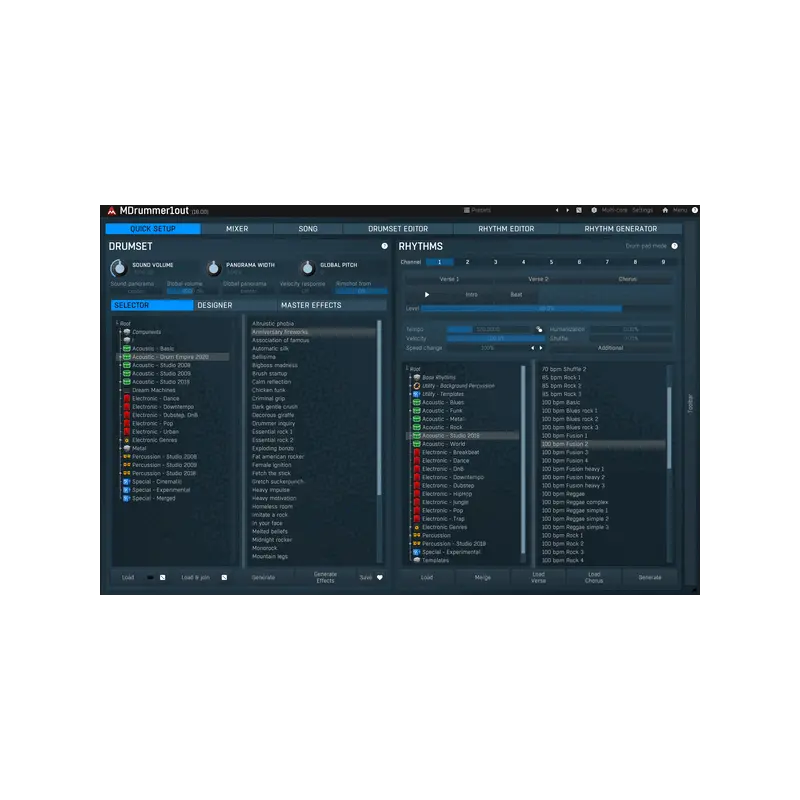Screen dimensions: 800x800
Task: Go to the next preset arrow
Action: 567,210
